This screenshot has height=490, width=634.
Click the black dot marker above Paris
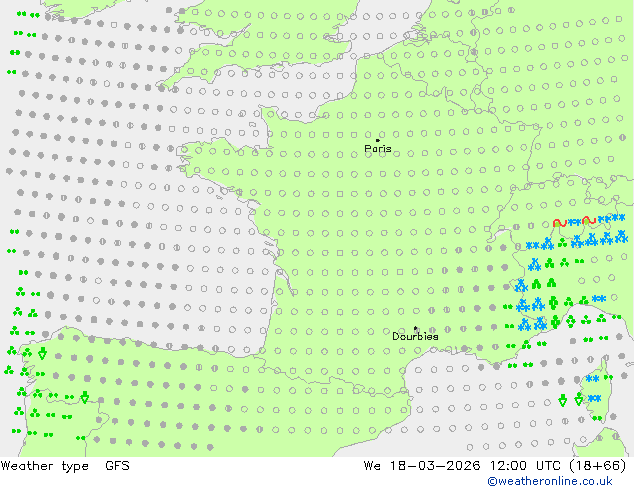(378, 140)
